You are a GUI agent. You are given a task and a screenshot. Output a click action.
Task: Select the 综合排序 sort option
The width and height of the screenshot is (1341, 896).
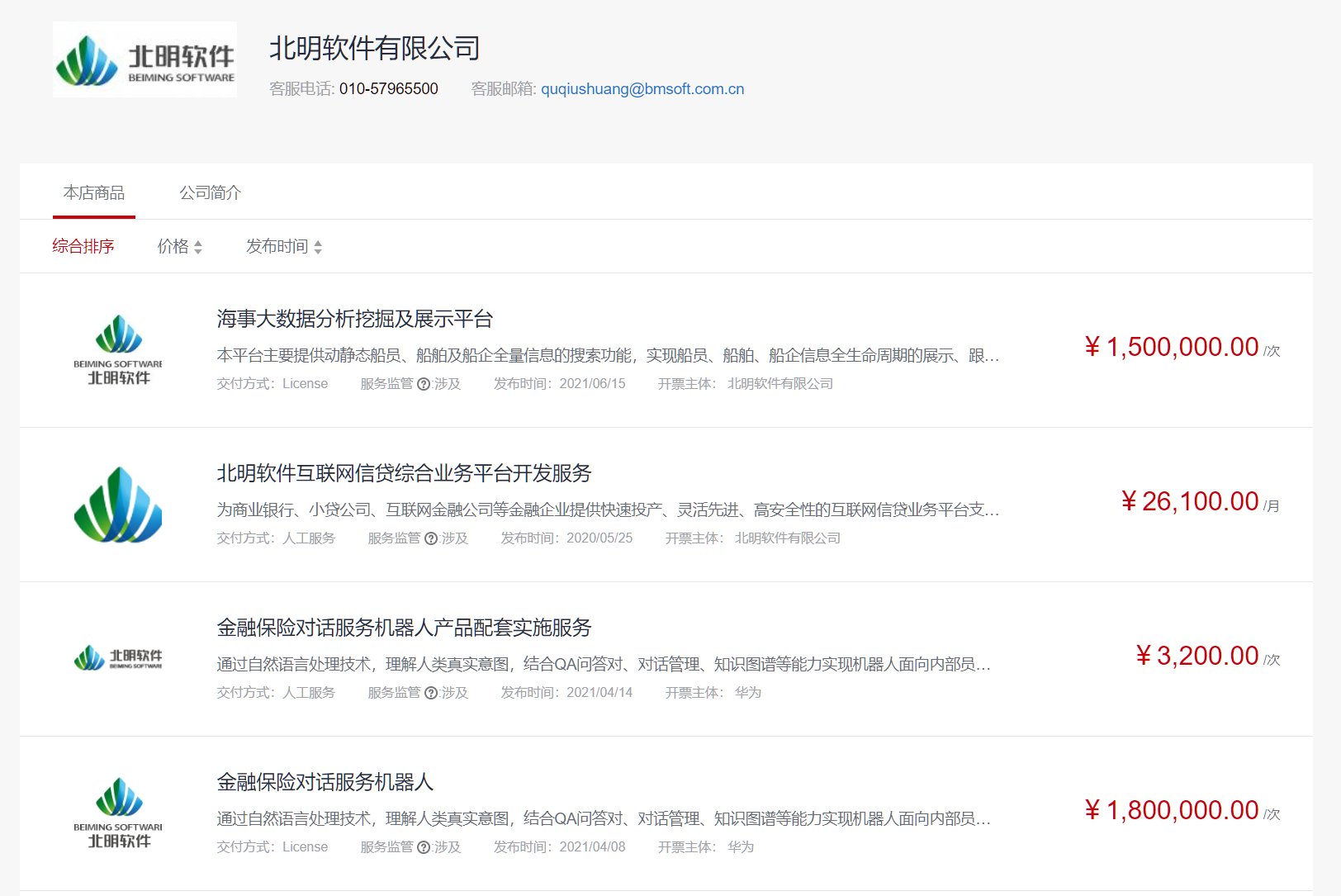[83, 246]
